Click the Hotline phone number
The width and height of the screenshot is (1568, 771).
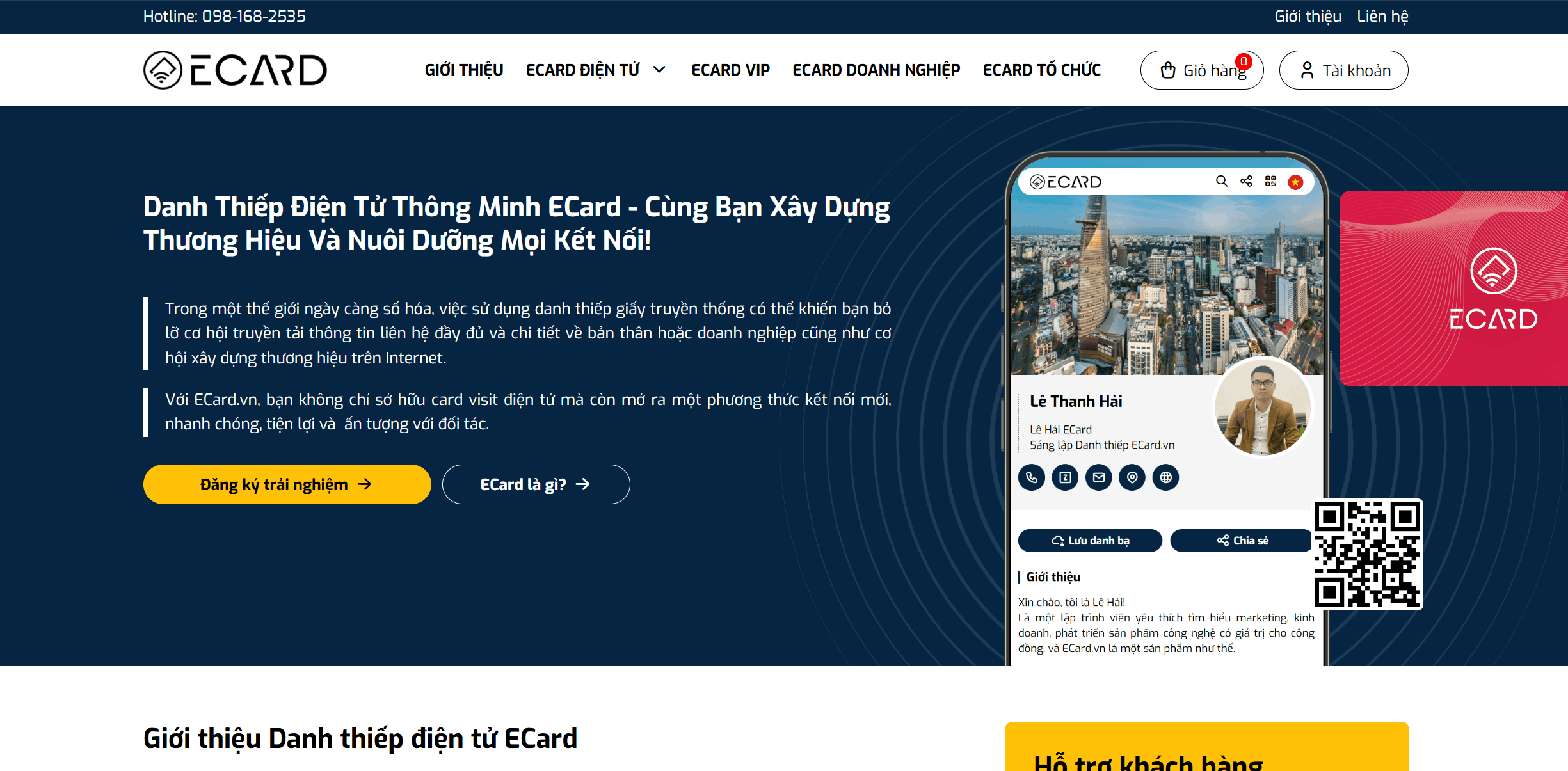(254, 16)
